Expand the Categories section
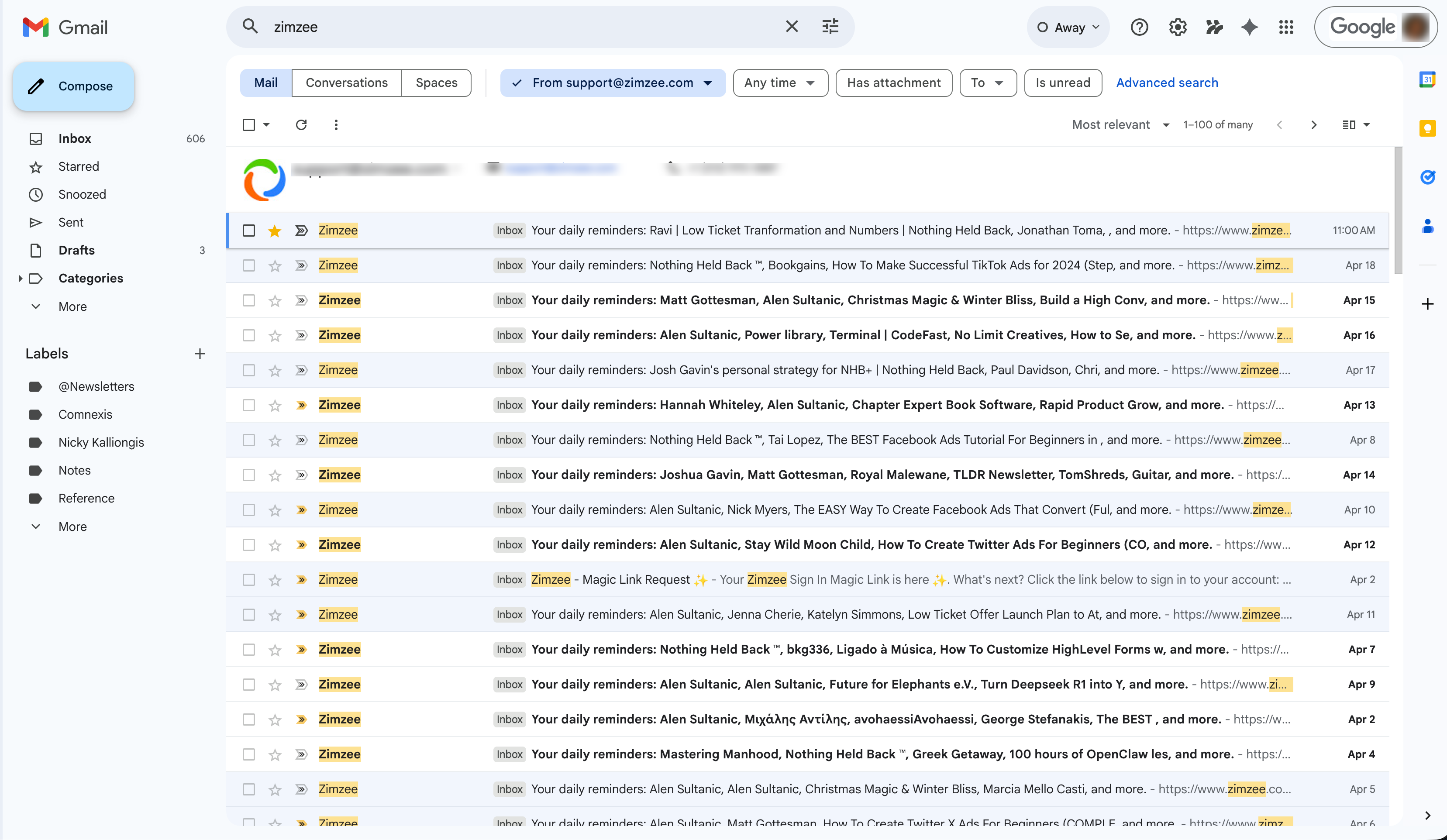This screenshot has width=1447, height=840. coord(20,279)
